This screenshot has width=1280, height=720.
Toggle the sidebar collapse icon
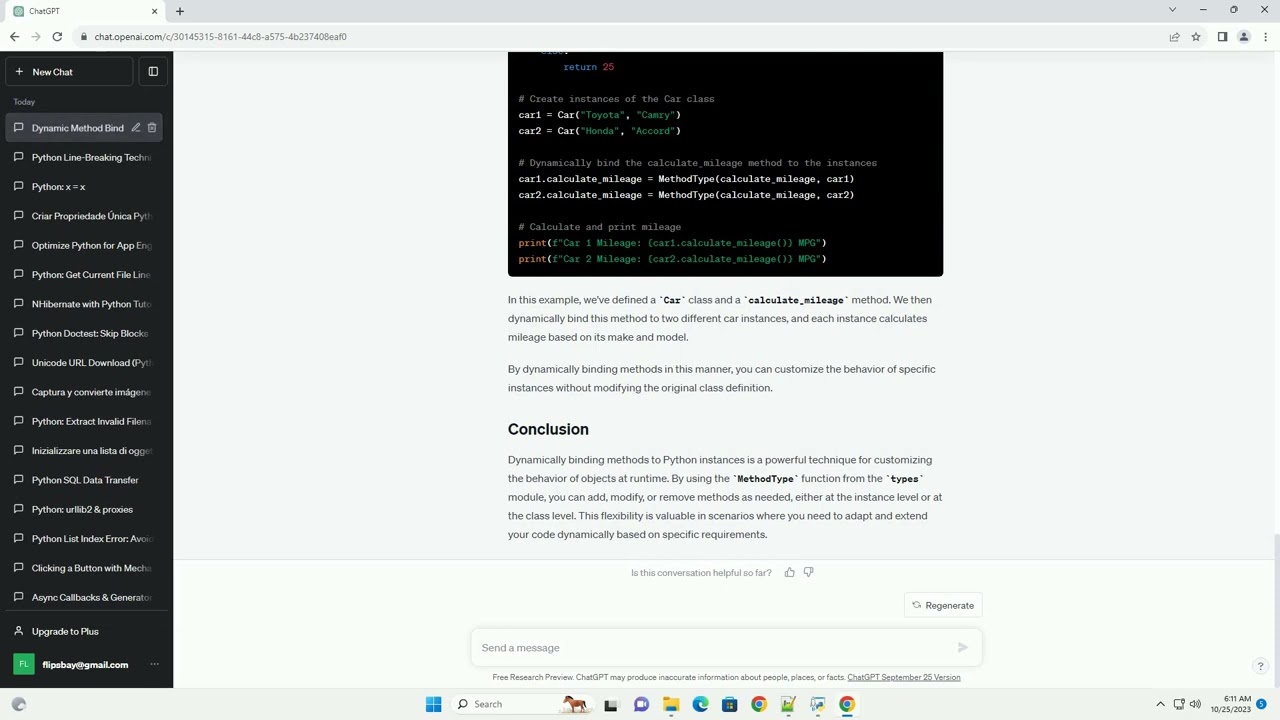153,72
